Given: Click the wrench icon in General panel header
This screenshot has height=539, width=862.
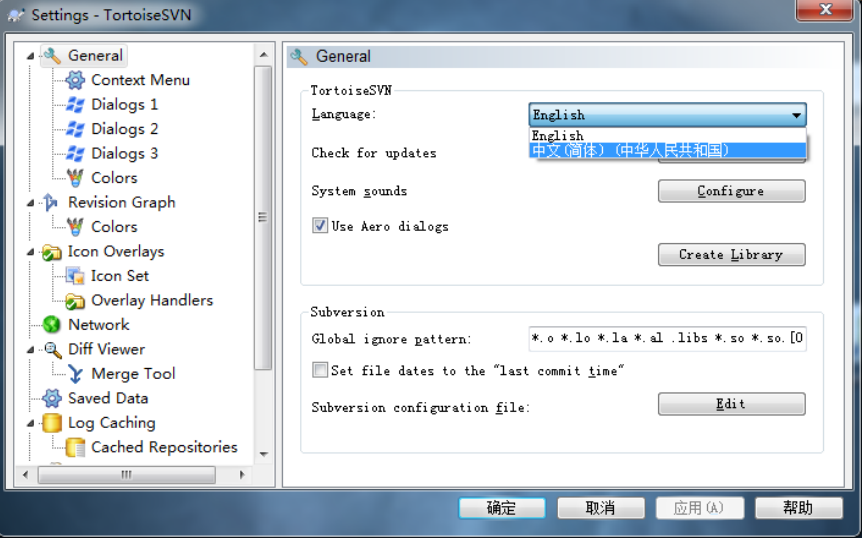Looking at the screenshot, I should [x=299, y=57].
